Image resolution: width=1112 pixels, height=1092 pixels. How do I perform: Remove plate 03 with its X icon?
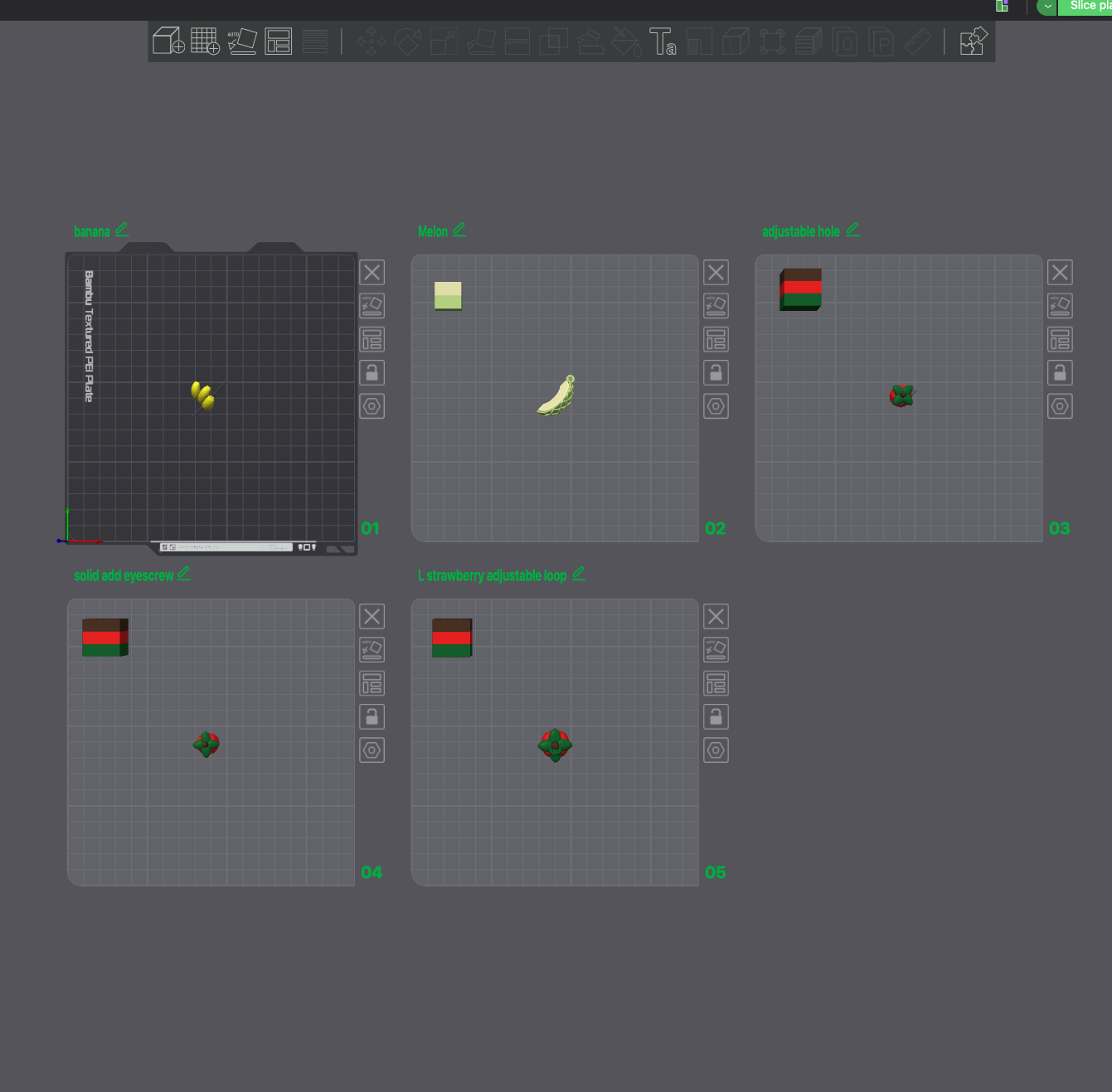(1060, 272)
